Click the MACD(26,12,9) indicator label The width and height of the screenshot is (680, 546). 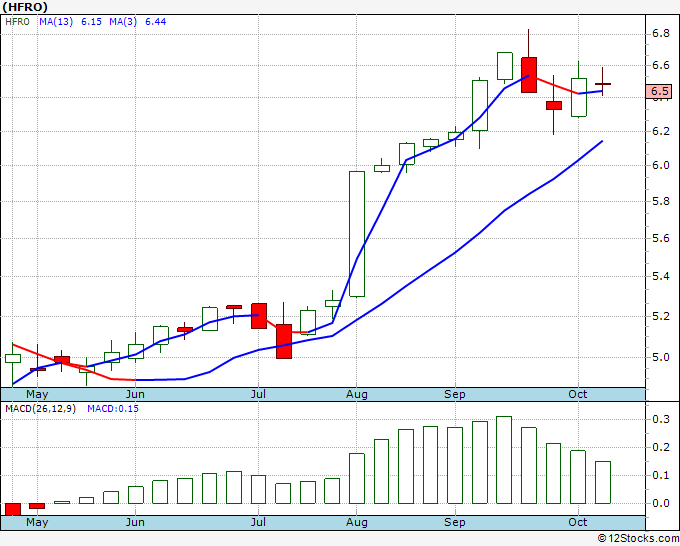[40, 409]
